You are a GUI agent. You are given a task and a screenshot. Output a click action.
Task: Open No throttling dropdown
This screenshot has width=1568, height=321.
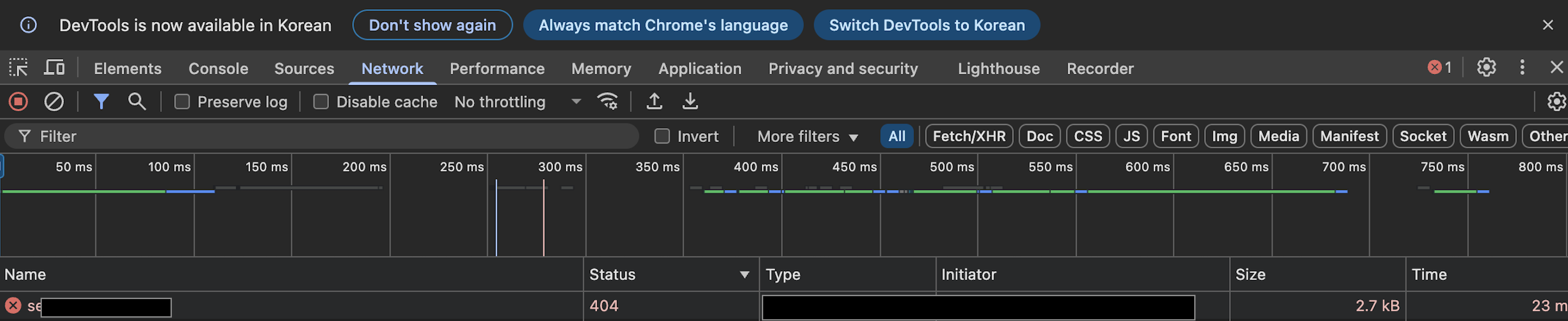(x=518, y=101)
